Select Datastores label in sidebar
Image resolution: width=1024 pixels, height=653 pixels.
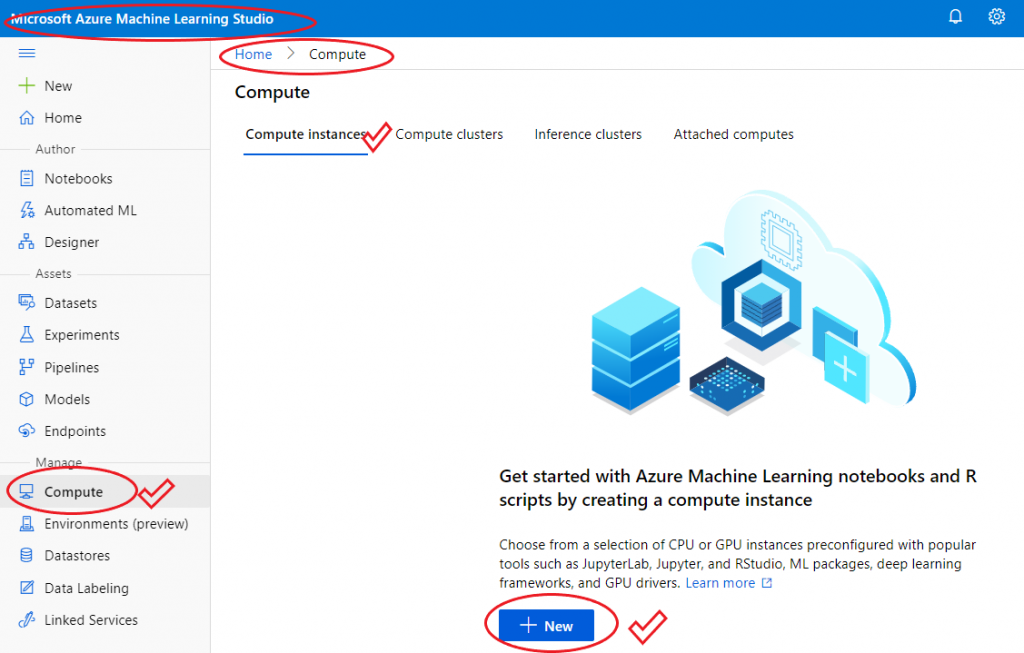point(77,556)
